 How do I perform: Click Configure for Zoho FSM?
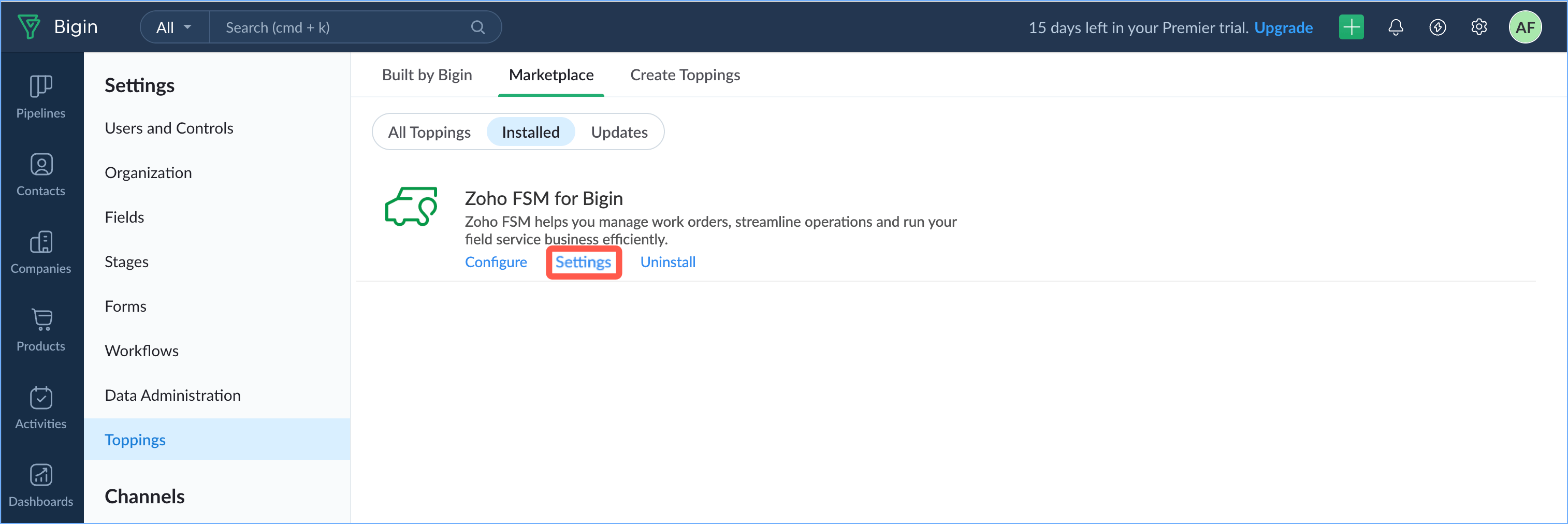496,263
